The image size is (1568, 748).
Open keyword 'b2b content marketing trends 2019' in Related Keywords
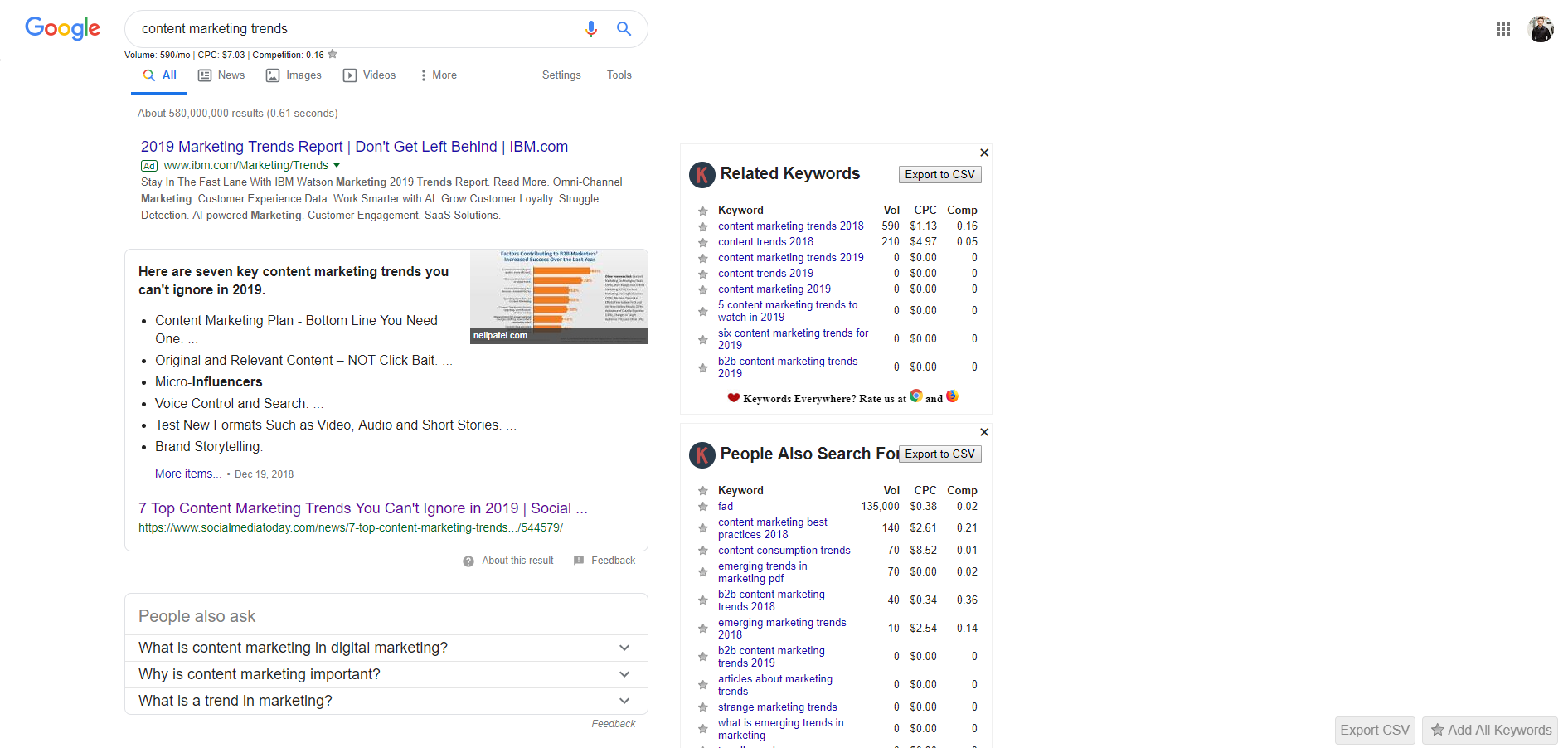click(x=788, y=367)
